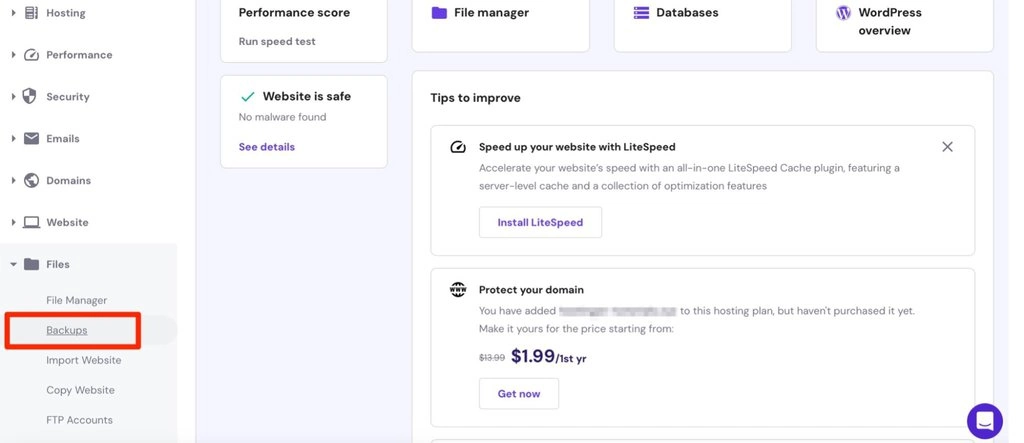This screenshot has height=443, width=1024.
Task: Follow the See details link
Action: point(266,147)
